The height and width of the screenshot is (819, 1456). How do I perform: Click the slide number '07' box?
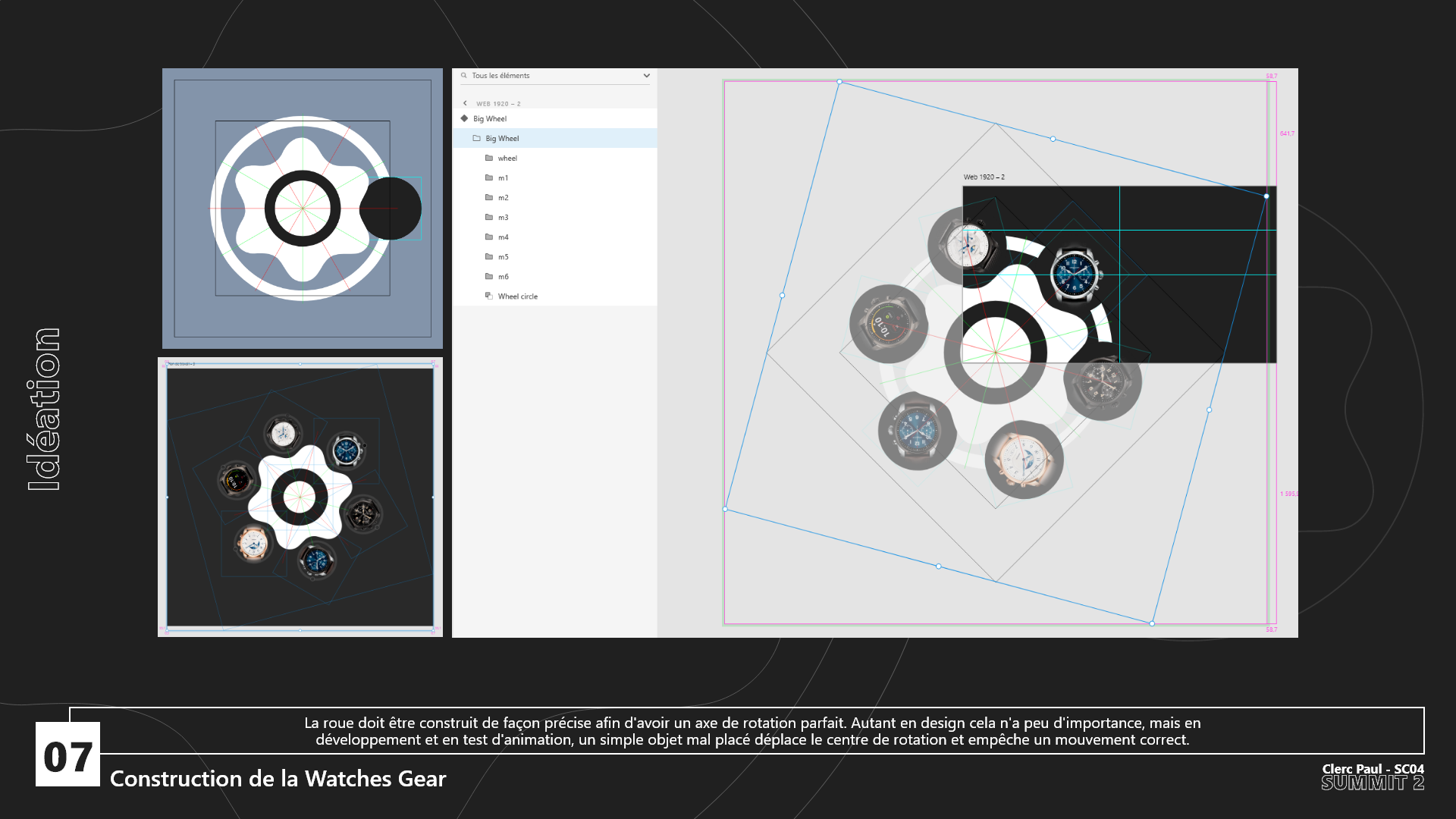tap(67, 755)
